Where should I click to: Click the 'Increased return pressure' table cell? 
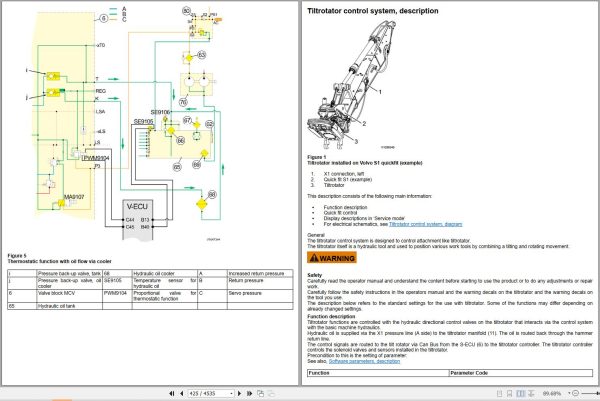[260, 274]
